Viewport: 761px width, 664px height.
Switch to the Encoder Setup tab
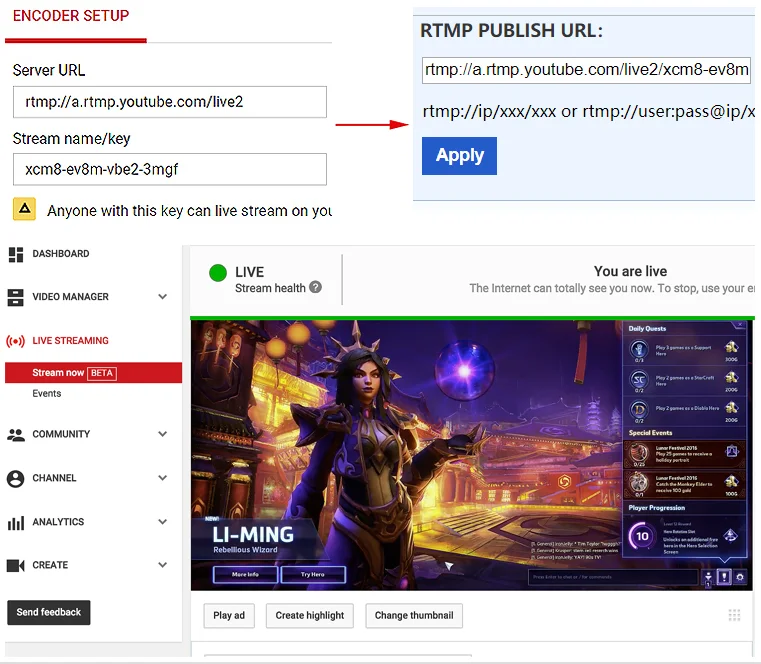[x=71, y=16]
